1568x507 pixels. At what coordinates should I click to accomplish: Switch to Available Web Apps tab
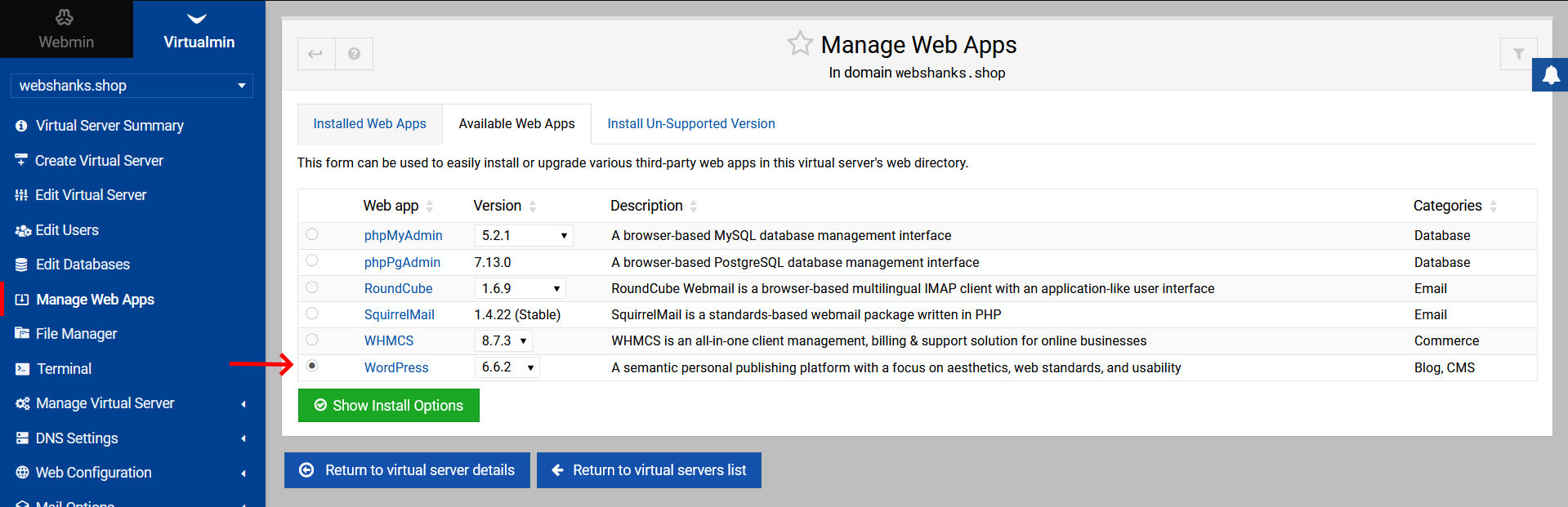[516, 124]
